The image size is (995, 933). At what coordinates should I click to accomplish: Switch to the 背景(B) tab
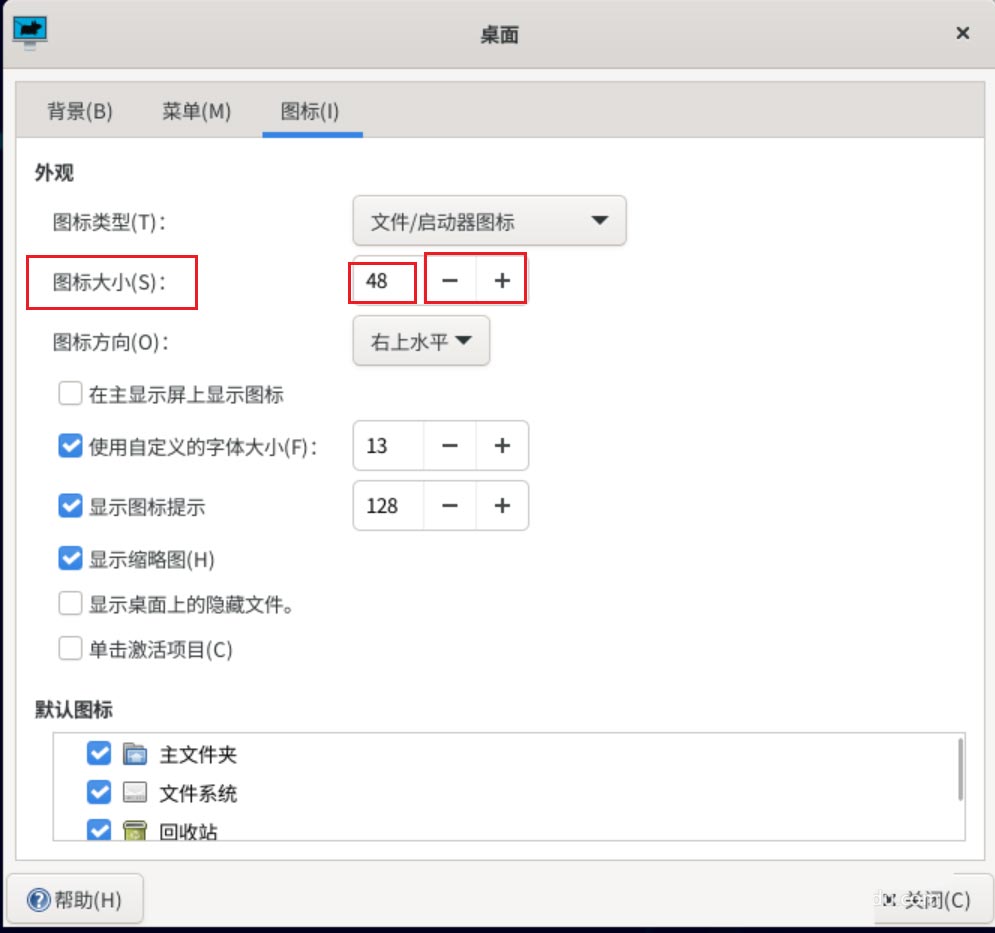(x=80, y=111)
